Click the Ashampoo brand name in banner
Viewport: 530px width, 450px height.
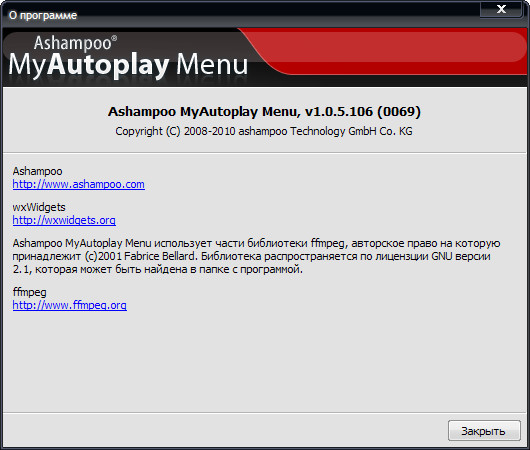click(72, 43)
